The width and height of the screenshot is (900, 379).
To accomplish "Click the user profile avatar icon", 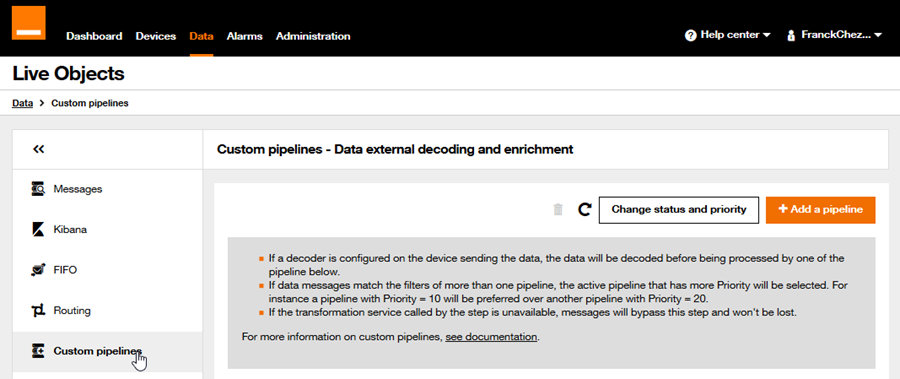I will [791, 36].
